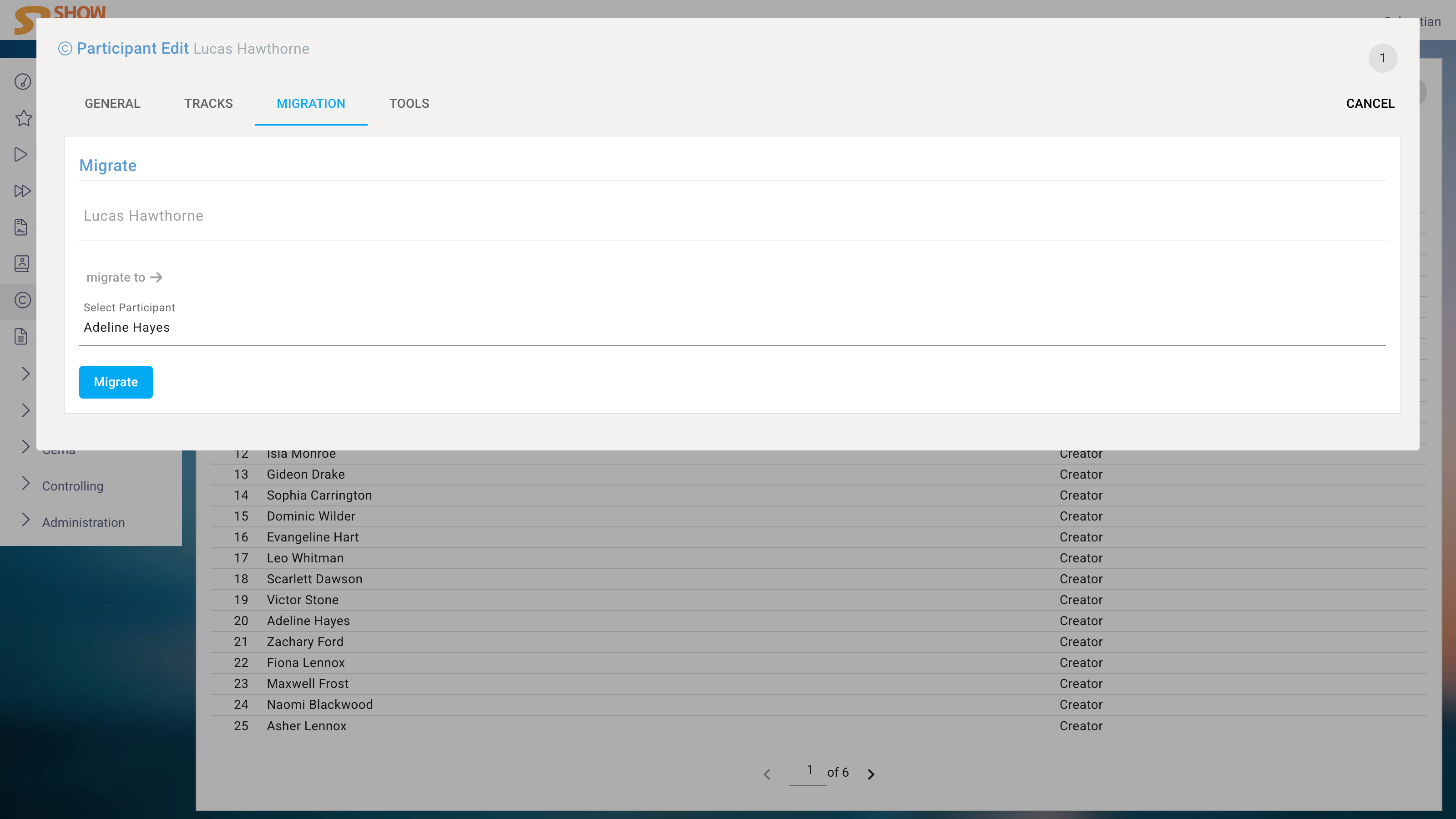The width and height of the screenshot is (1456, 819).
Task: Switch to the General tab
Action: point(112,103)
